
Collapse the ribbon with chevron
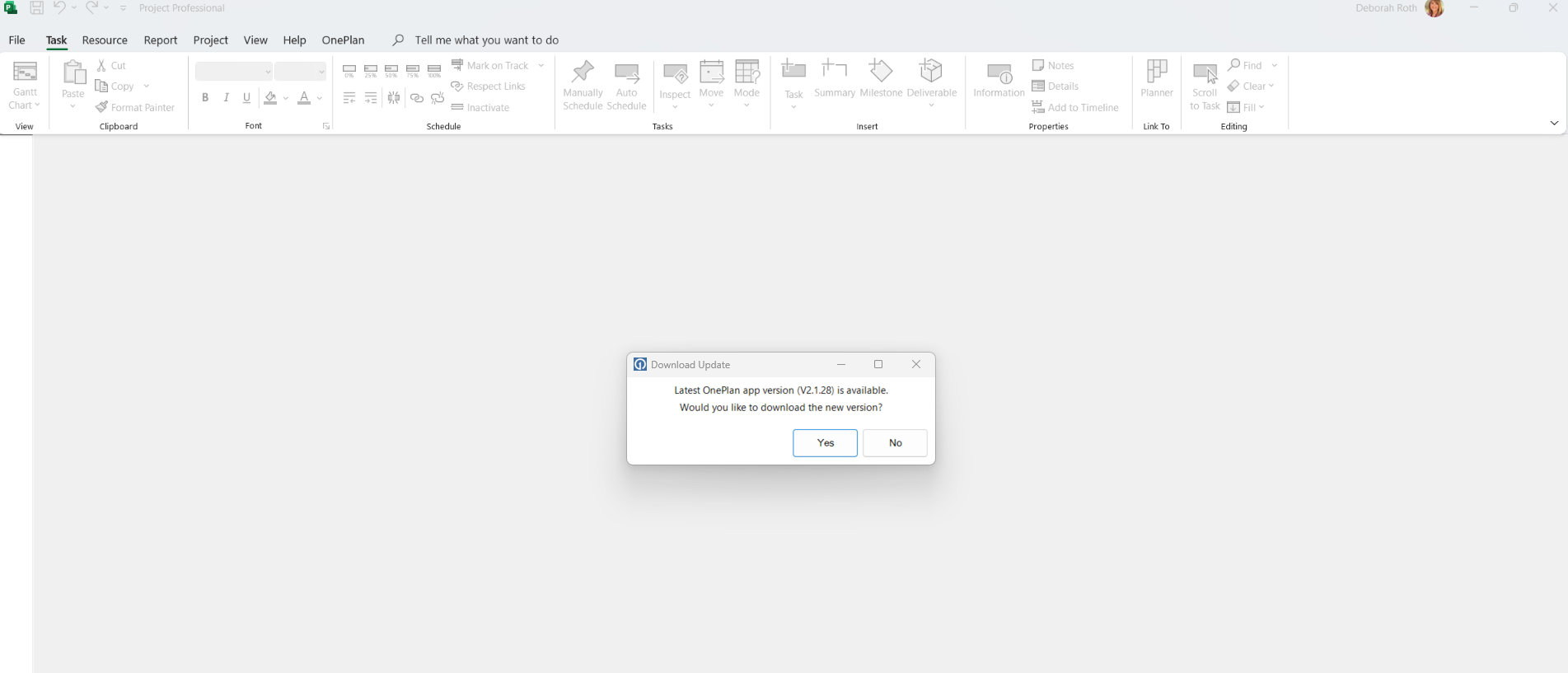pos(1554,124)
